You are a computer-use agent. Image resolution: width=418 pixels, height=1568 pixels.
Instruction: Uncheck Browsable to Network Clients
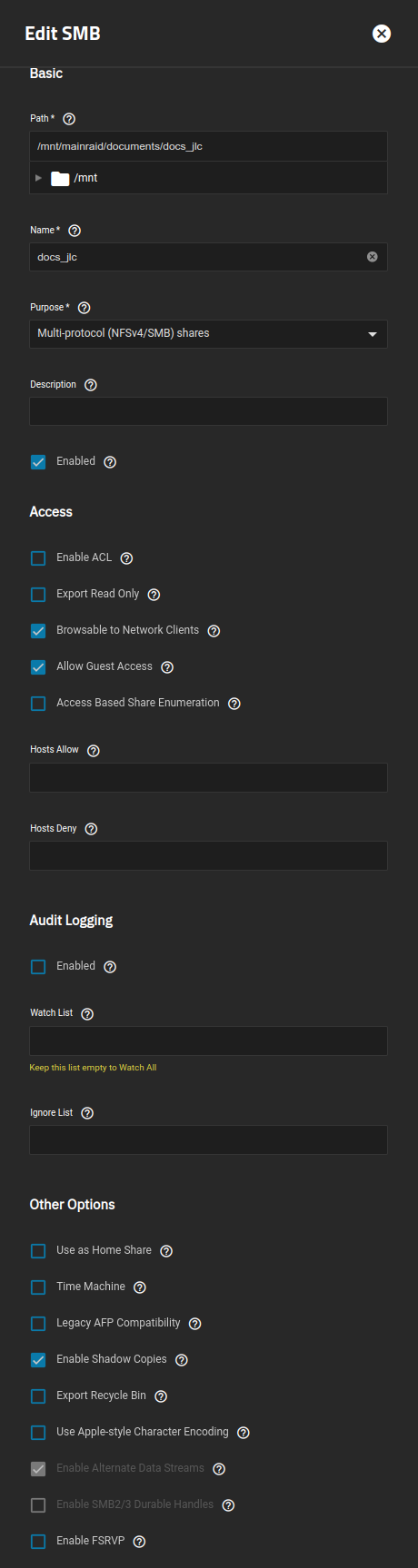[38, 631]
